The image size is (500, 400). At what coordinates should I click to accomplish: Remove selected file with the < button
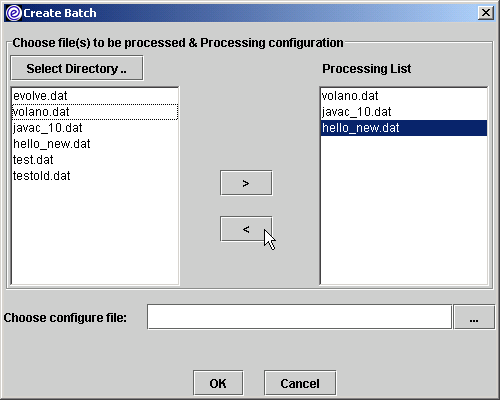point(246,229)
